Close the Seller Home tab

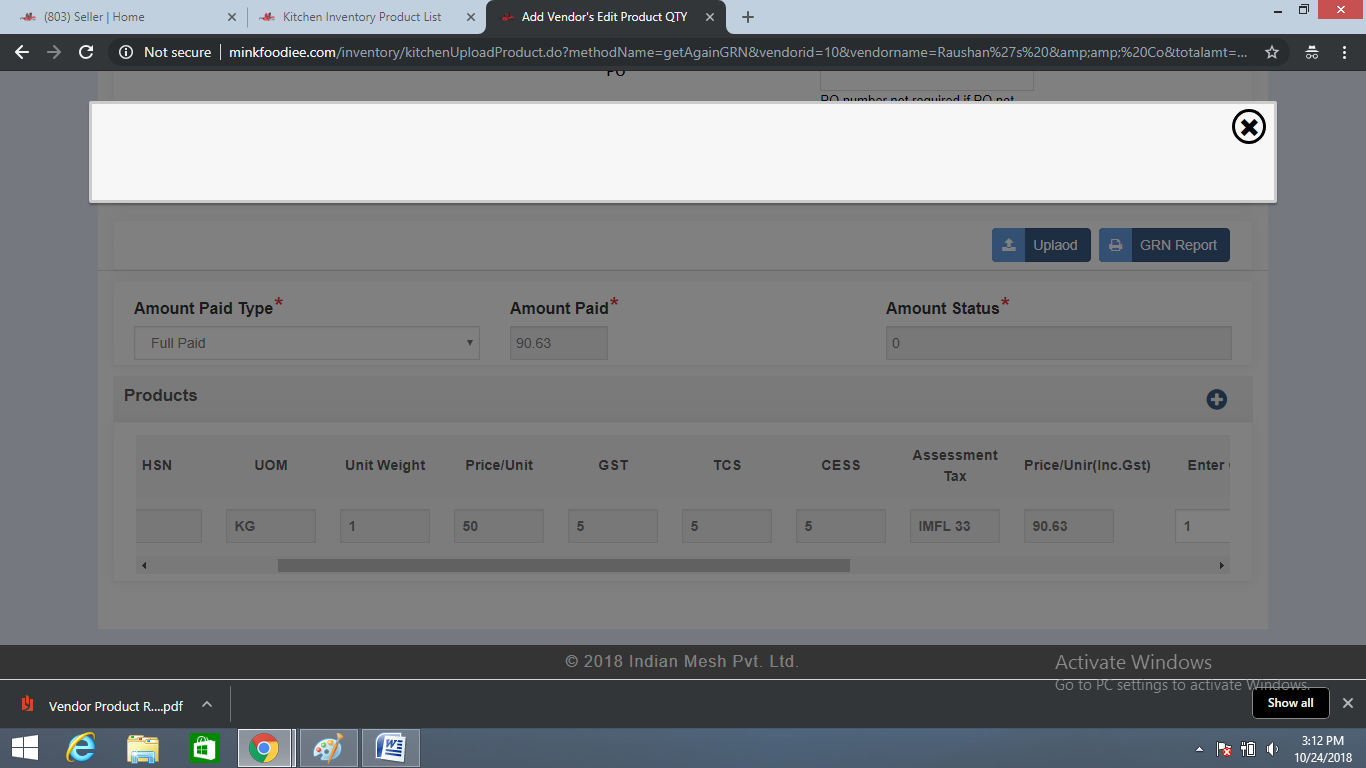[232, 17]
